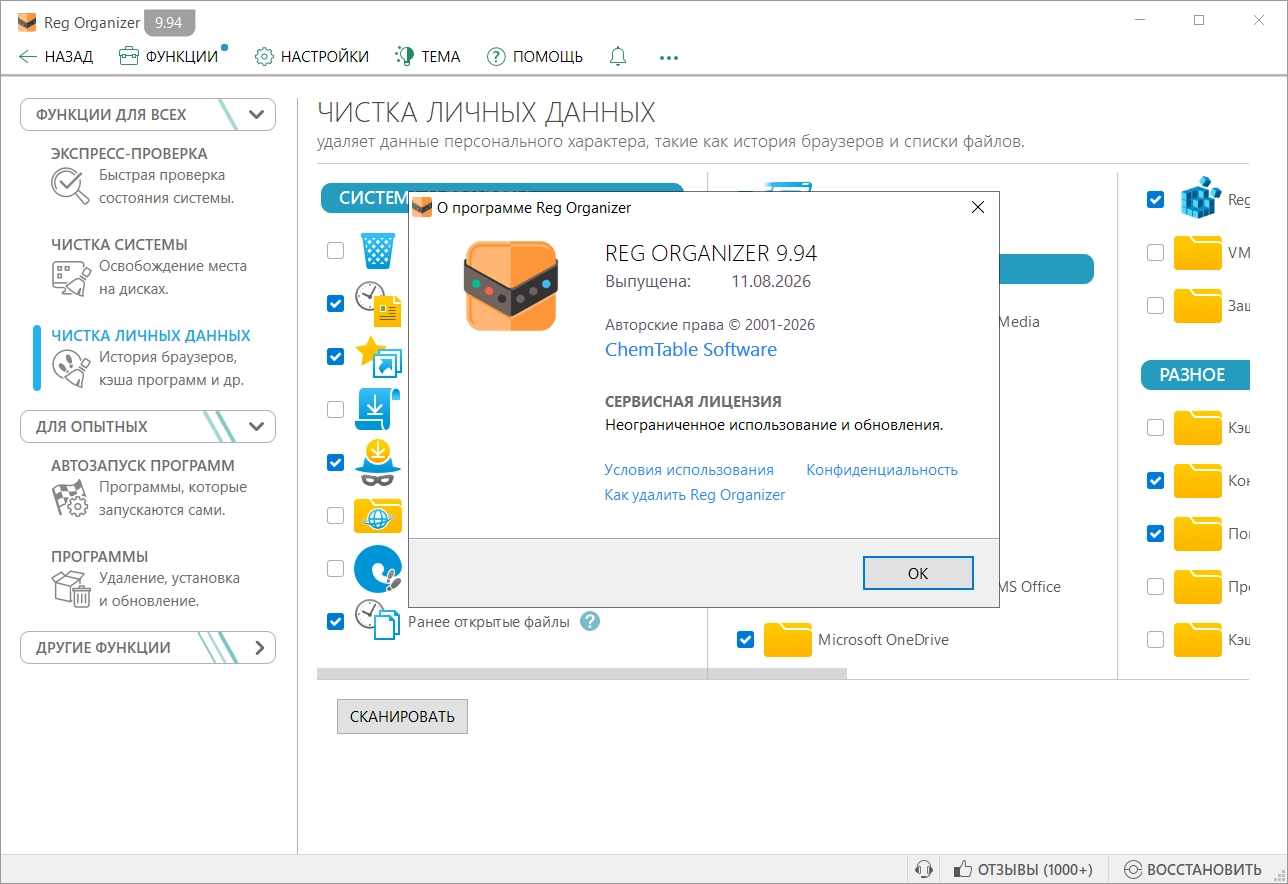Click the recycle bin icon in the list
The height and width of the screenshot is (884, 1288).
[x=378, y=251]
